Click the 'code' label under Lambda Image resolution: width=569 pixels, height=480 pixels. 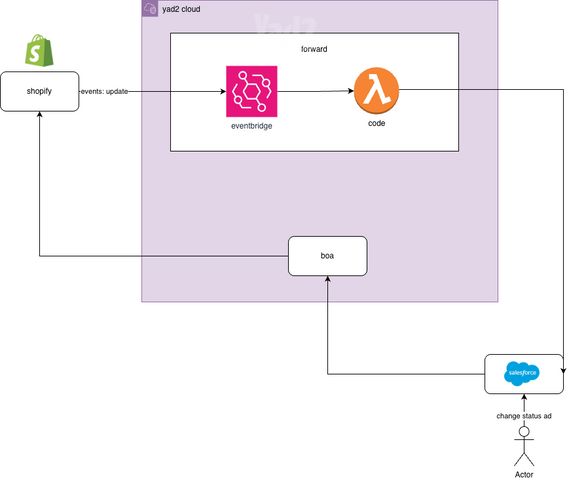pyautogui.click(x=376, y=123)
